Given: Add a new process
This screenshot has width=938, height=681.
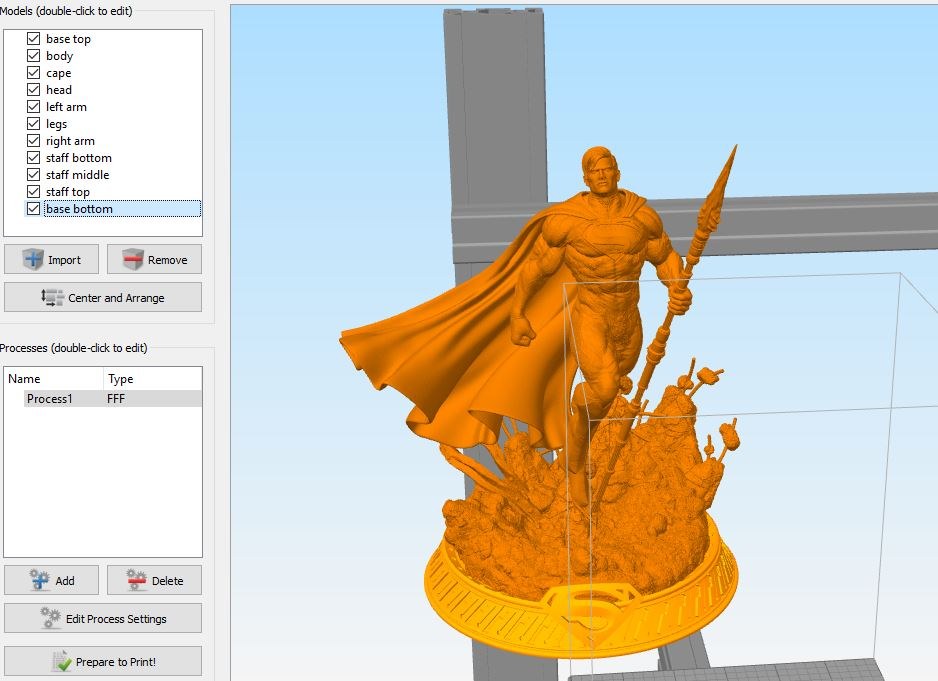Looking at the screenshot, I should pyautogui.click(x=51, y=580).
